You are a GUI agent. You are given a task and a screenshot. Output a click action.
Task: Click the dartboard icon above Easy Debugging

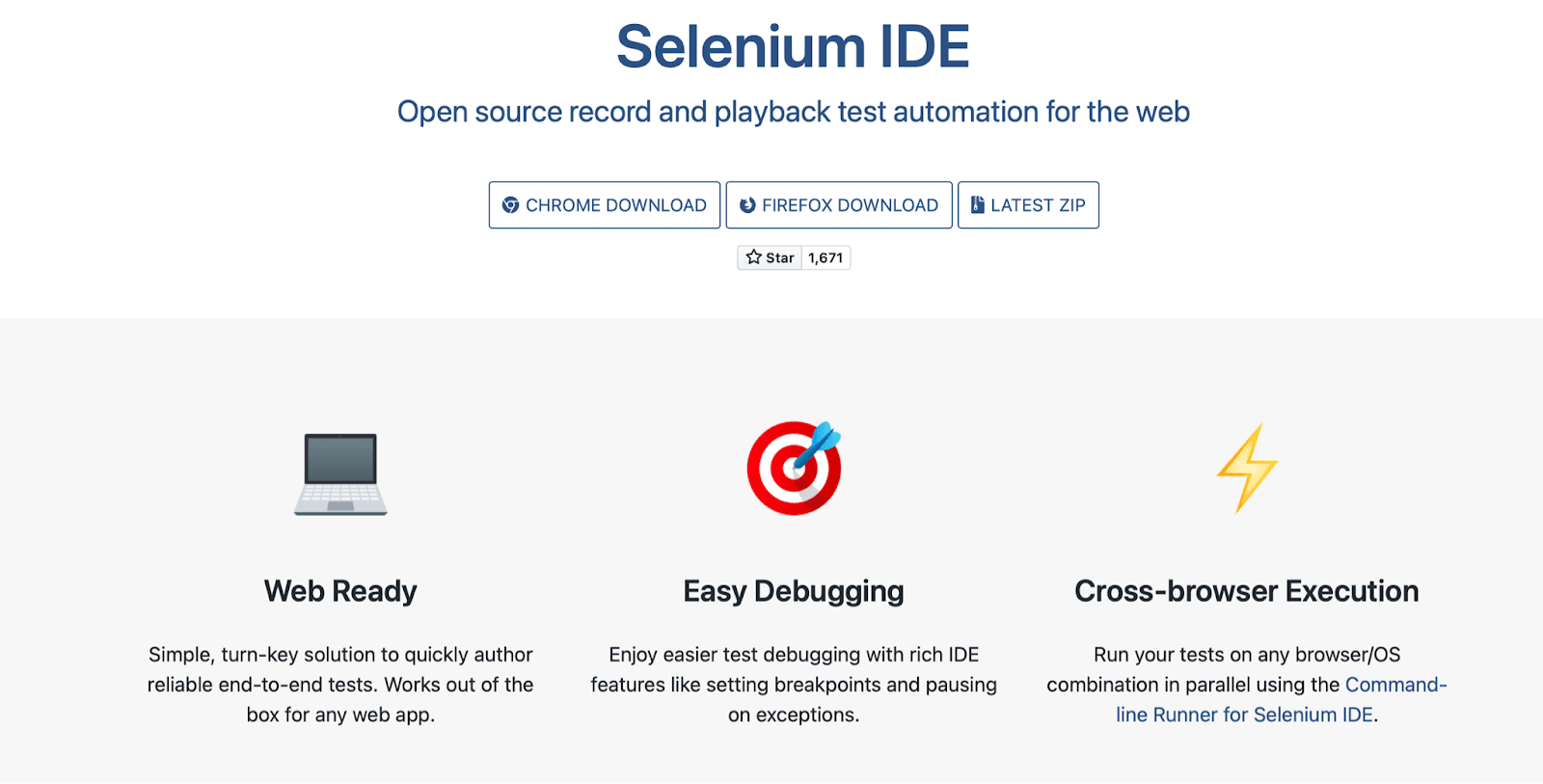tap(793, 469)
